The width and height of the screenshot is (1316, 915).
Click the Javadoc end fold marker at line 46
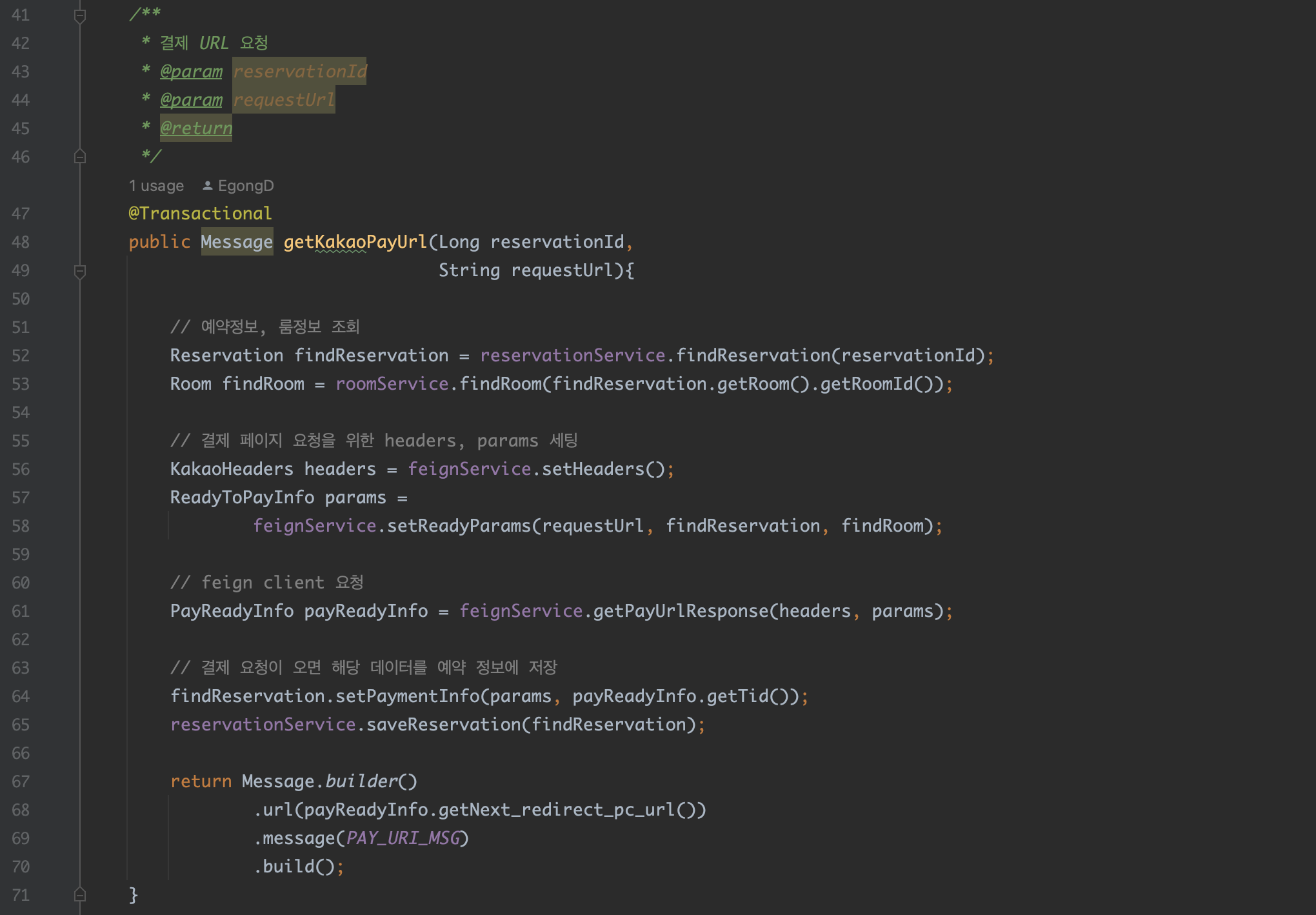point(80,157)
